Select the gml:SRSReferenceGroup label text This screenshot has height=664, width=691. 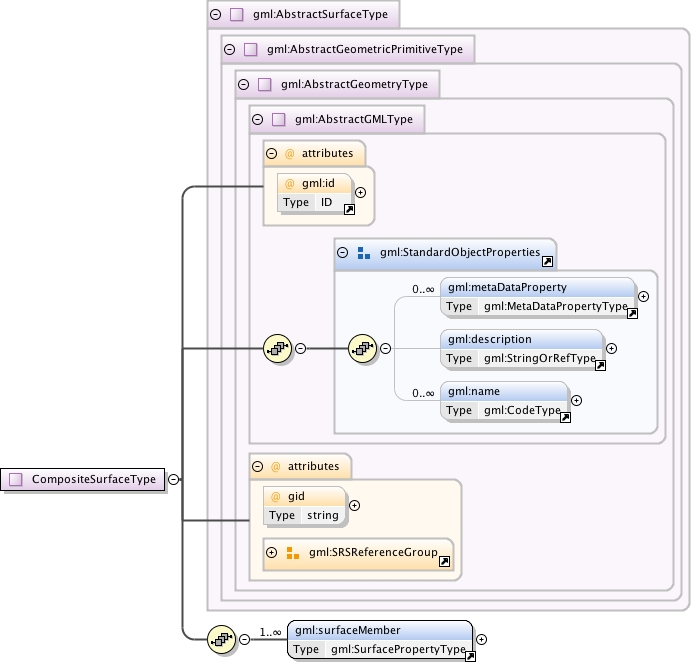pos(373,553)
